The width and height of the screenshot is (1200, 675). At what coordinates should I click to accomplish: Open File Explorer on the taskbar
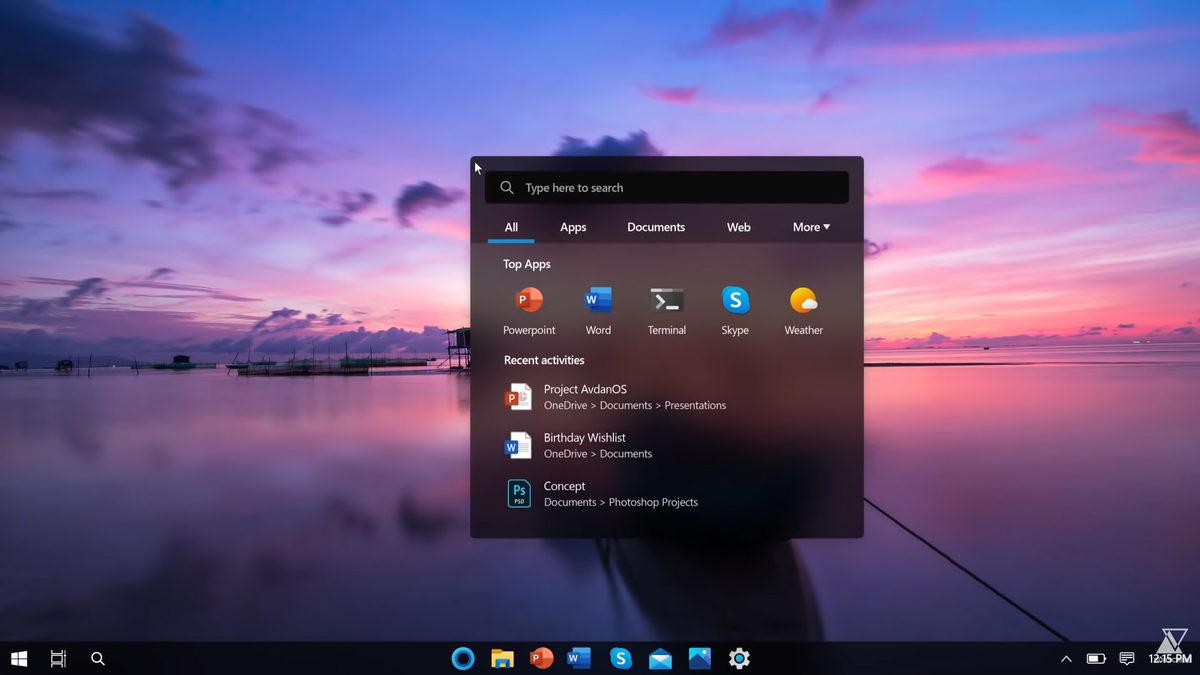pos(502,658)
